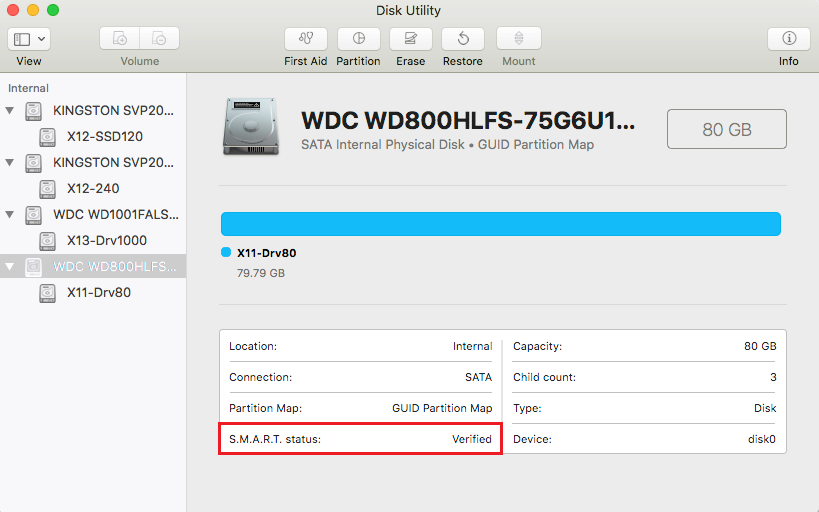This screenshot has width=819, height=512.
Task: Click the drive icon beside sidebar X11-Drv80
Action: (48, 293)
